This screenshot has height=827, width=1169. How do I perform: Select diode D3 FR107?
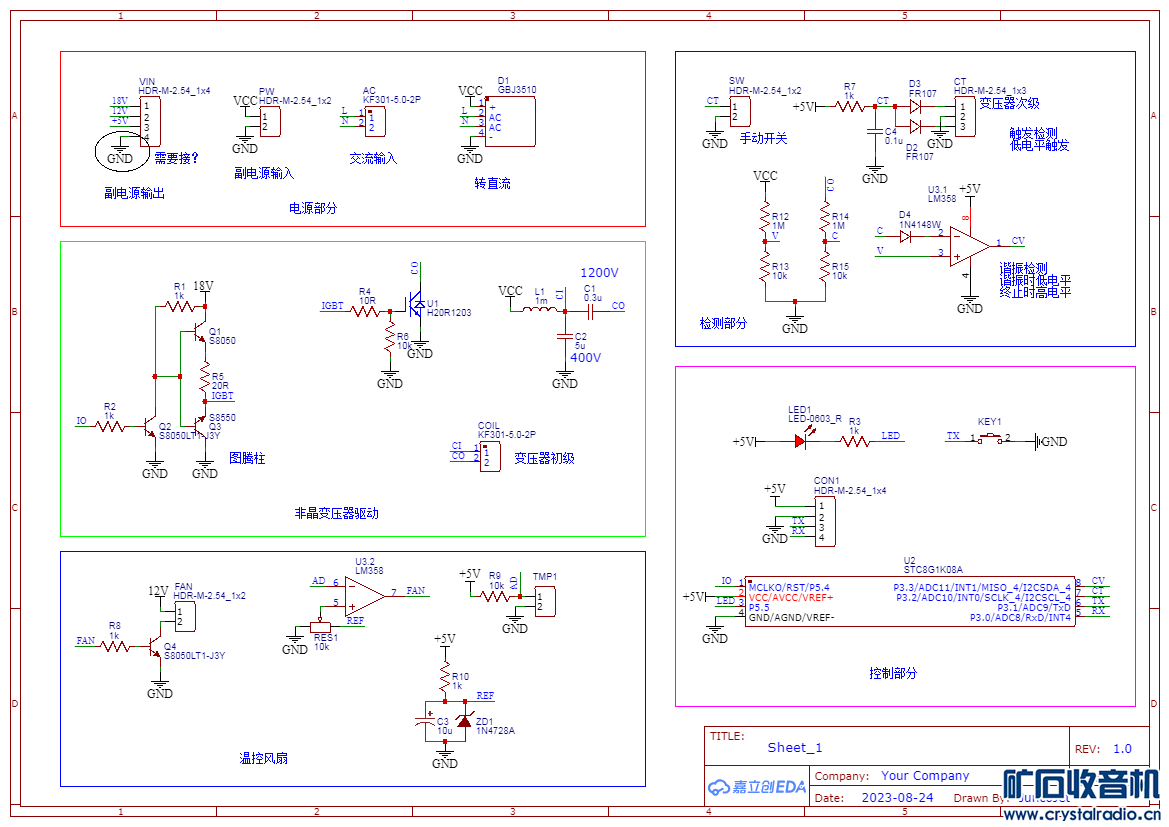916,107
